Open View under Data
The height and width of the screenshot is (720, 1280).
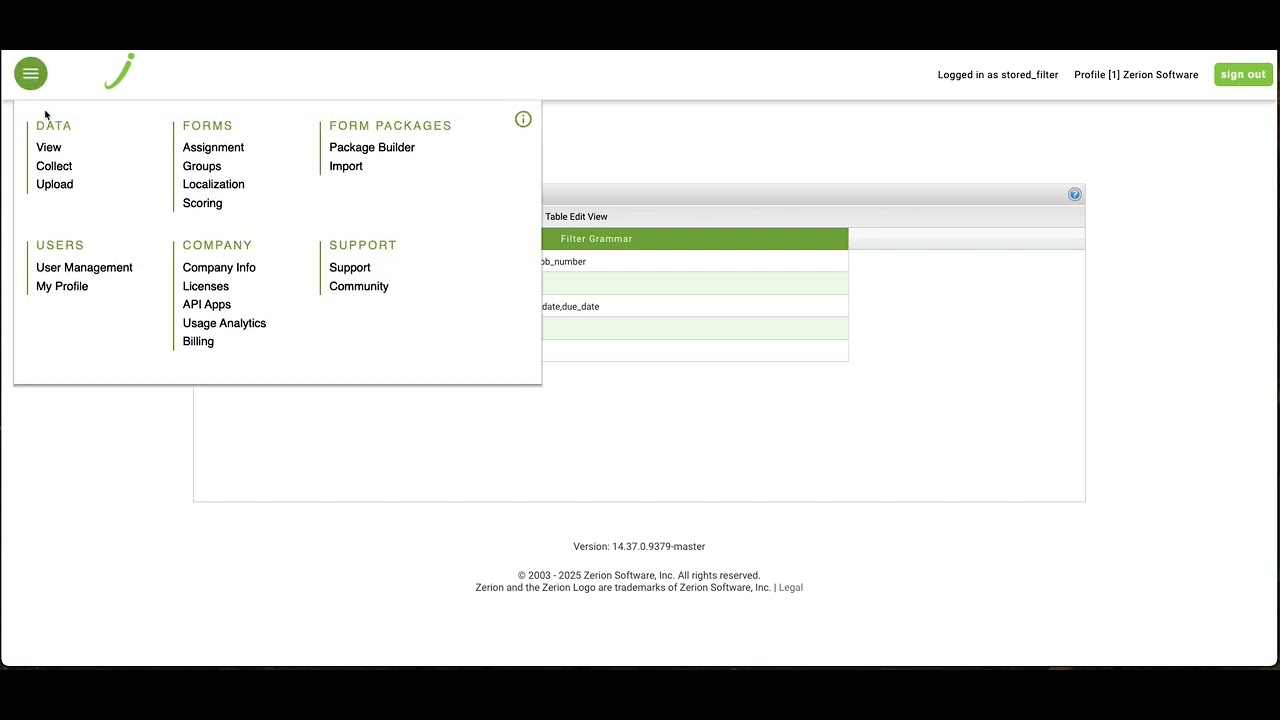click(49, 147)
